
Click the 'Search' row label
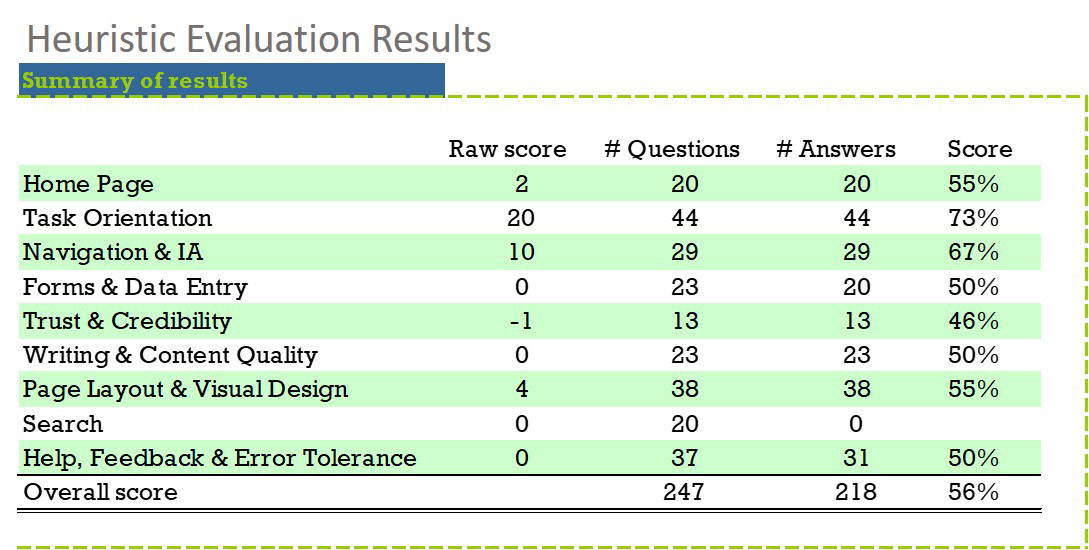coord(63,424)
